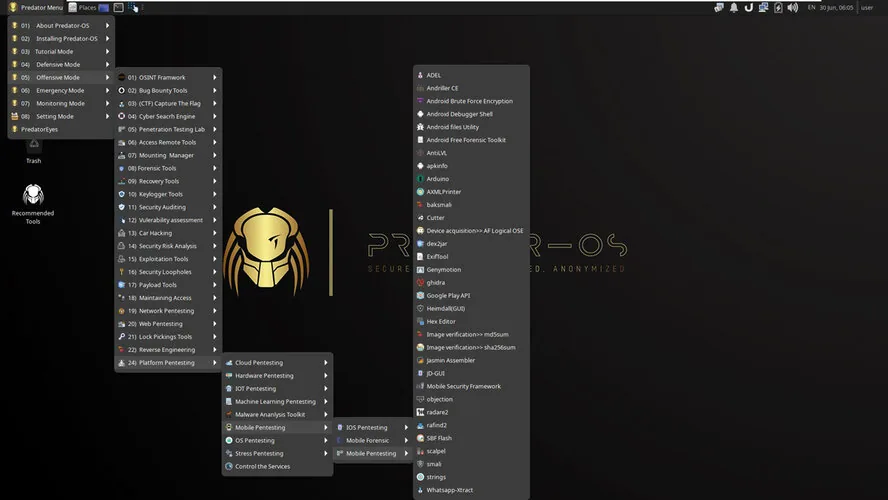Viewport: 888px width, 500px height.
Task: Open Installing Predator-OS menu entry
Action: pyautogui.click(x=61, y=39)
